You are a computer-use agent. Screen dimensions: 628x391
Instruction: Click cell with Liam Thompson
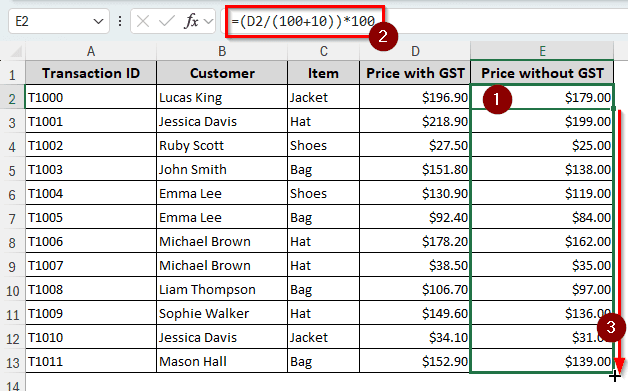pyautogui.click(x=222, y=289)
